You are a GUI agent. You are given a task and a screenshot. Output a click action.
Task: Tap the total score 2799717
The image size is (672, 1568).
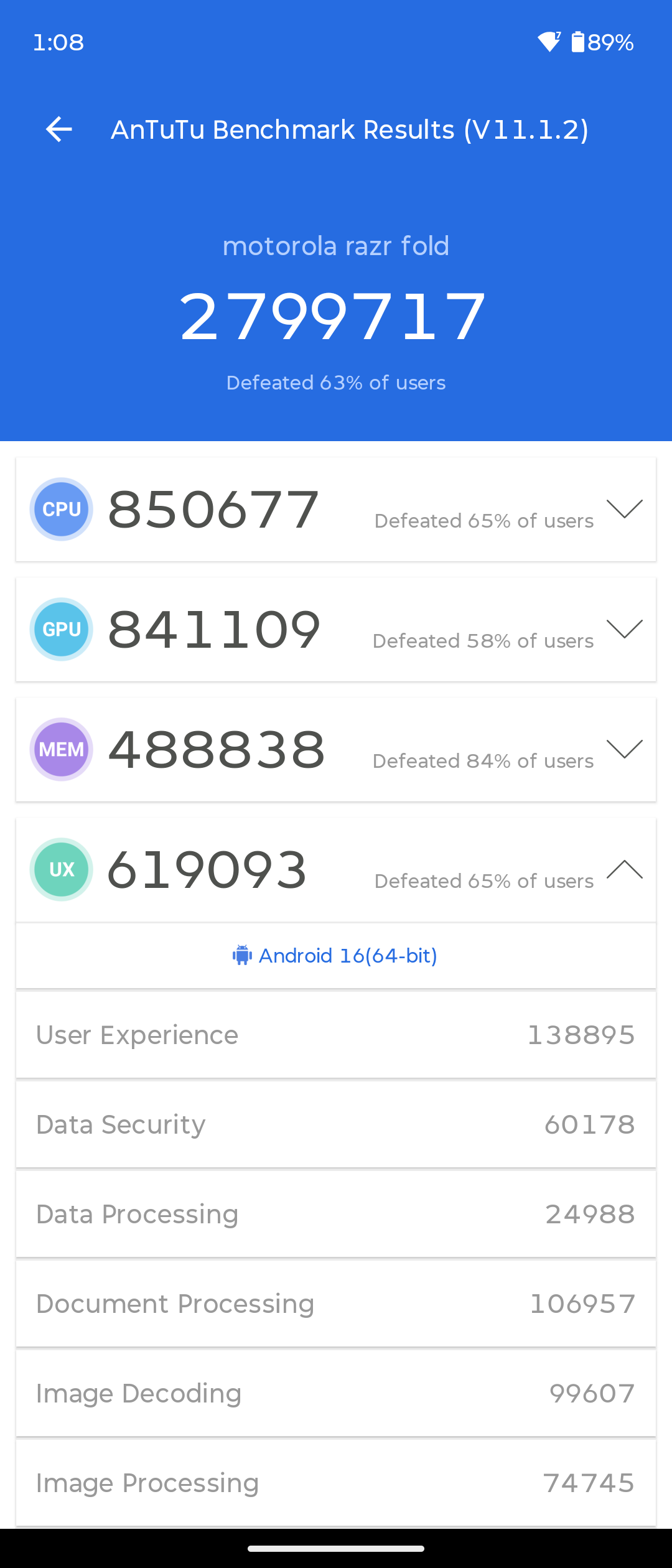(x=333, y=317)
